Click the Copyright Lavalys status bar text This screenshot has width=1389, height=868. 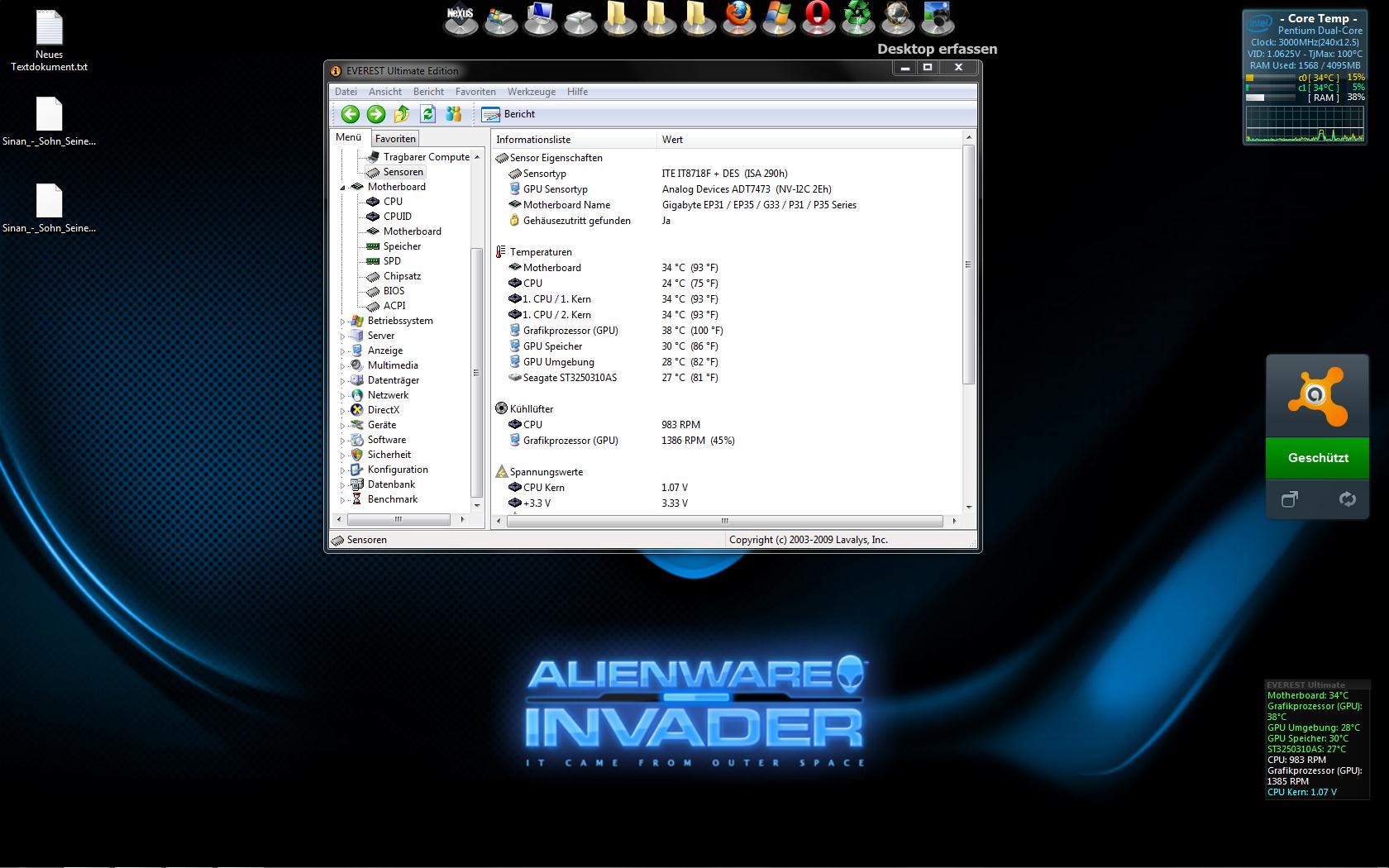click(x=808, y=540)
